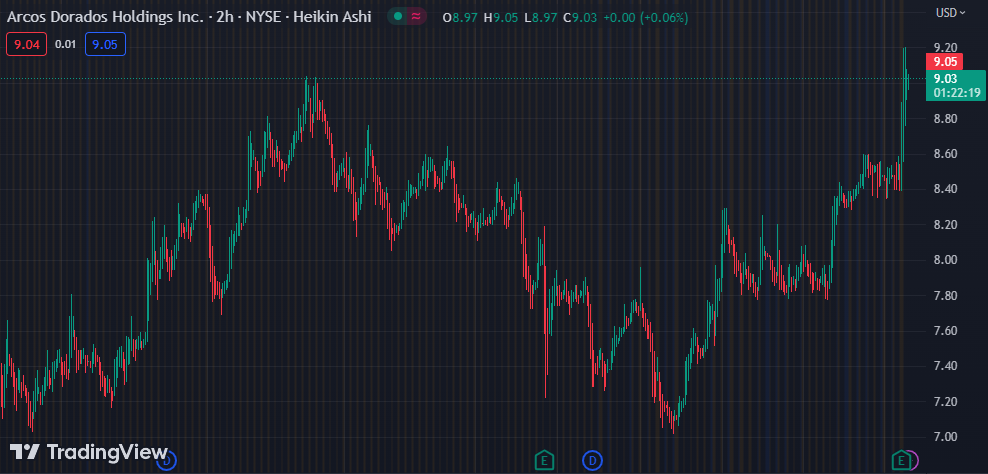988x474 pixels.
Task: Click the C9.03 close value
Action: [580, 18]
